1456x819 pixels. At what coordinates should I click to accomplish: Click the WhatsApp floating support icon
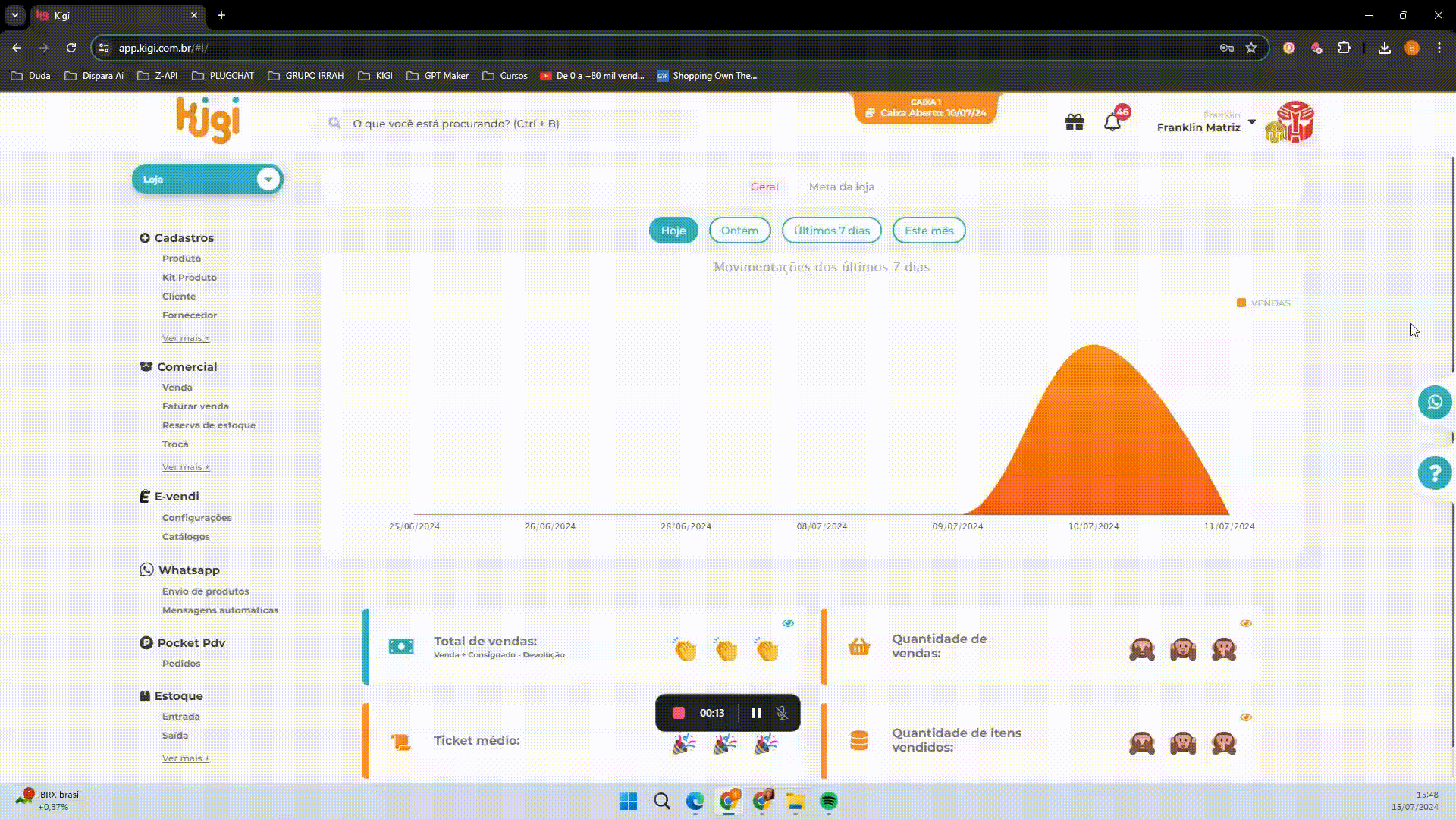pos(1434,402)
